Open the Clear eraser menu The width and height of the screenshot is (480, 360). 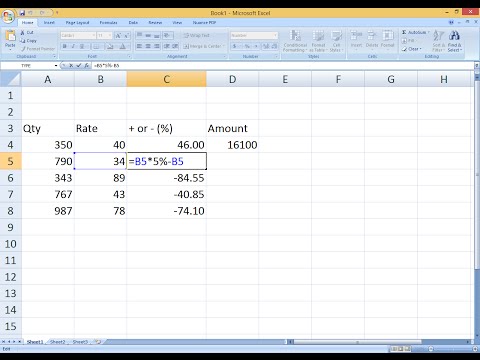[411, 49]
